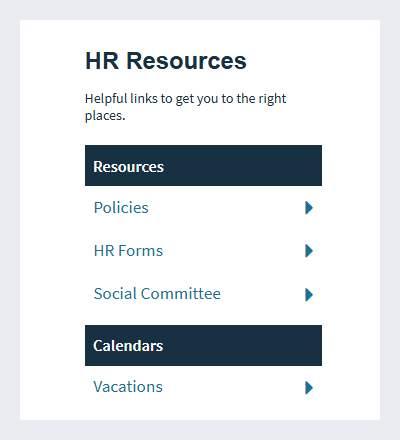
Task: Click the white 'Resources' label text
Action: pyautogui.click(x=128, y=167)
